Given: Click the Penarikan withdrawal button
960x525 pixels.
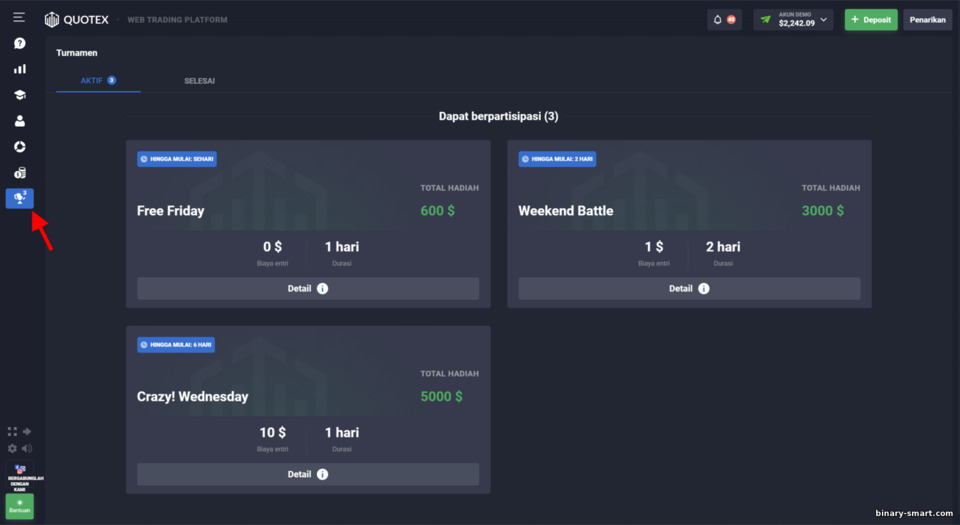Looking at the screenshot, I should point(928,20).
